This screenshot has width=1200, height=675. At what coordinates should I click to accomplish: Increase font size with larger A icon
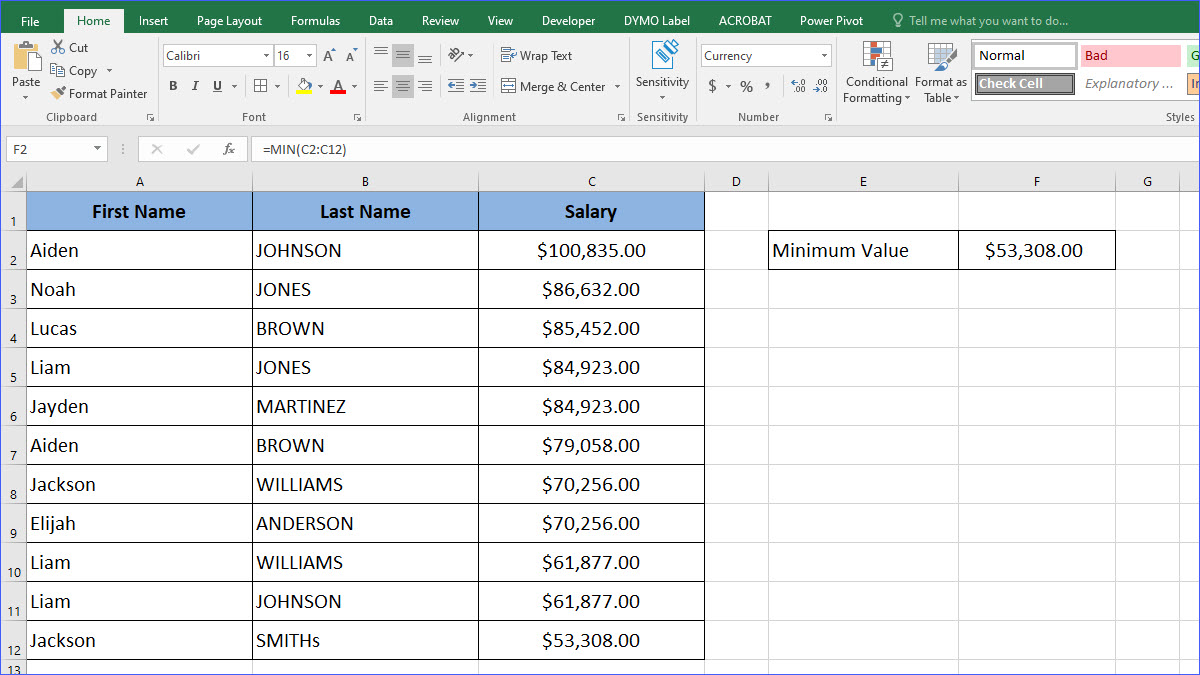point(329,56)
